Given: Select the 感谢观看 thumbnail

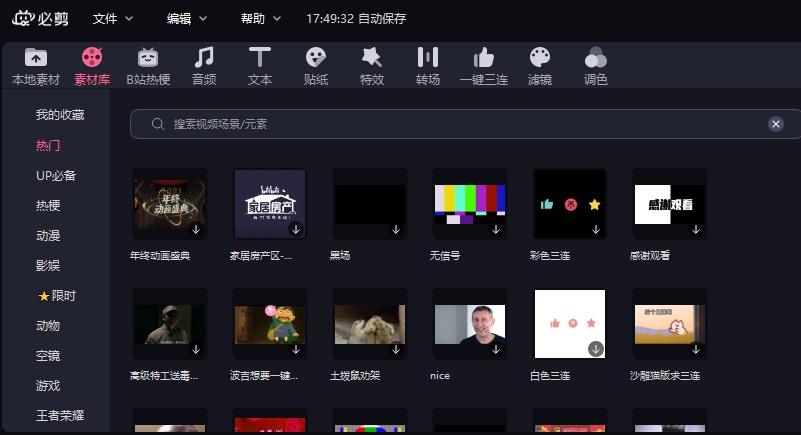Looking at the screenshot, I should (670, 204).
